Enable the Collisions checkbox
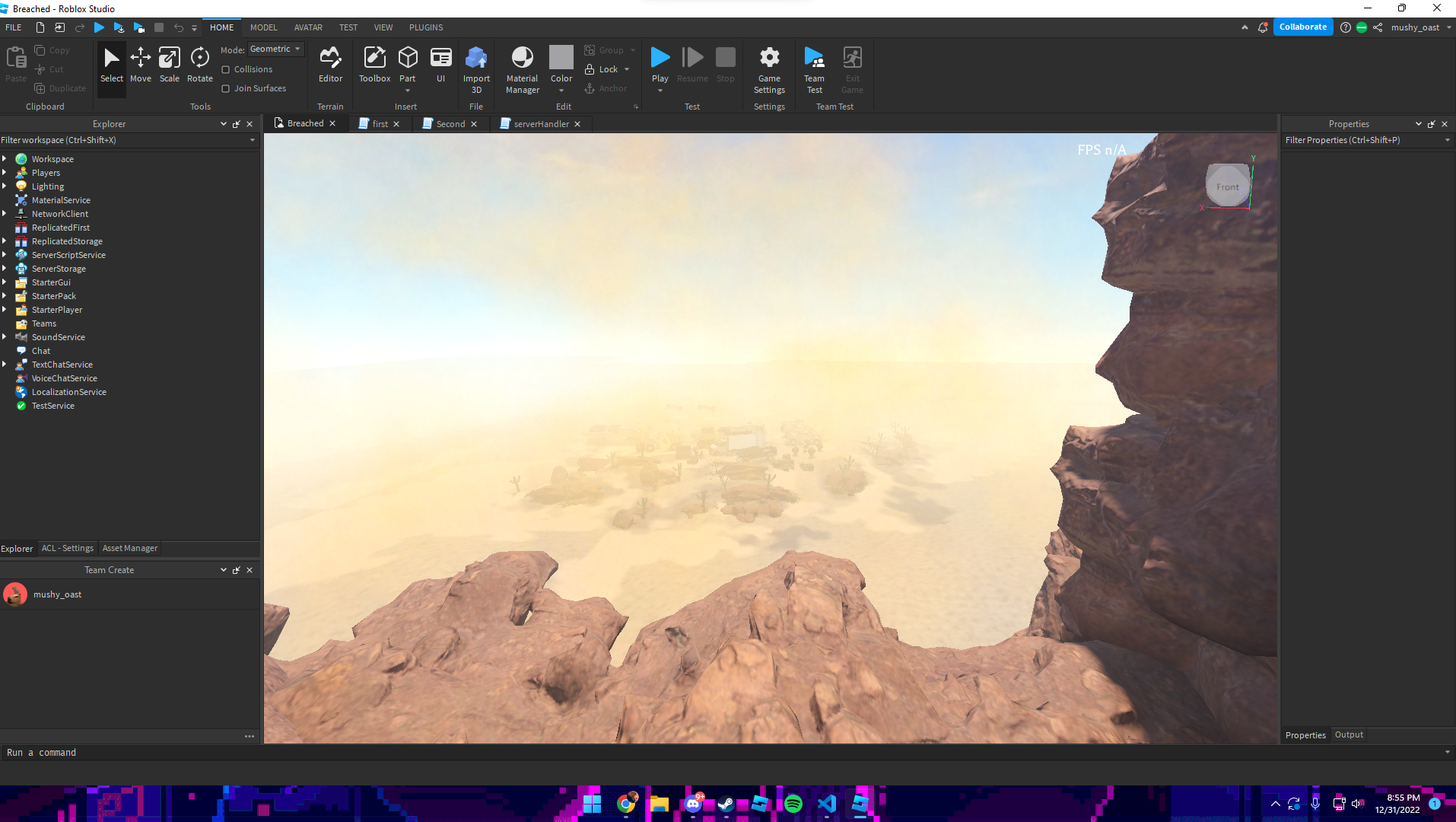1456x822 pixels. click(x=226, y=69)
